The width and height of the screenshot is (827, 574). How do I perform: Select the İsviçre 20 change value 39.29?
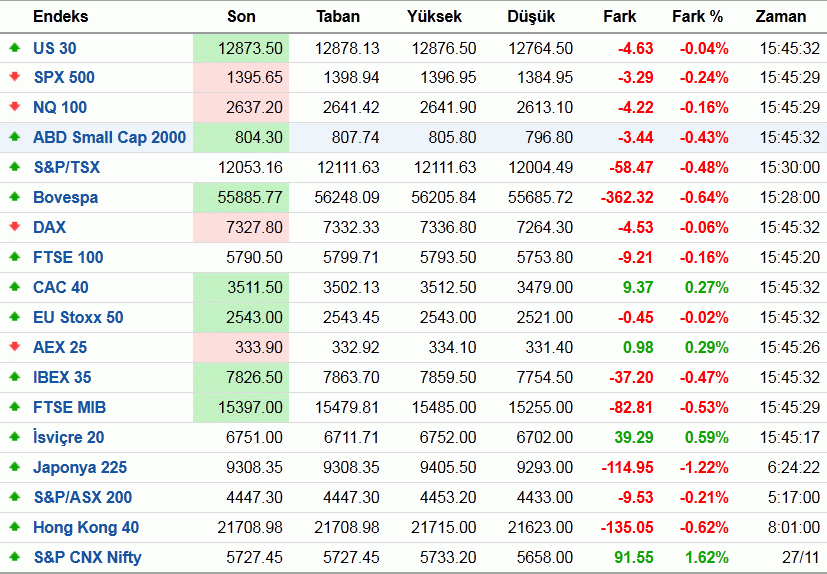[634, 437]
